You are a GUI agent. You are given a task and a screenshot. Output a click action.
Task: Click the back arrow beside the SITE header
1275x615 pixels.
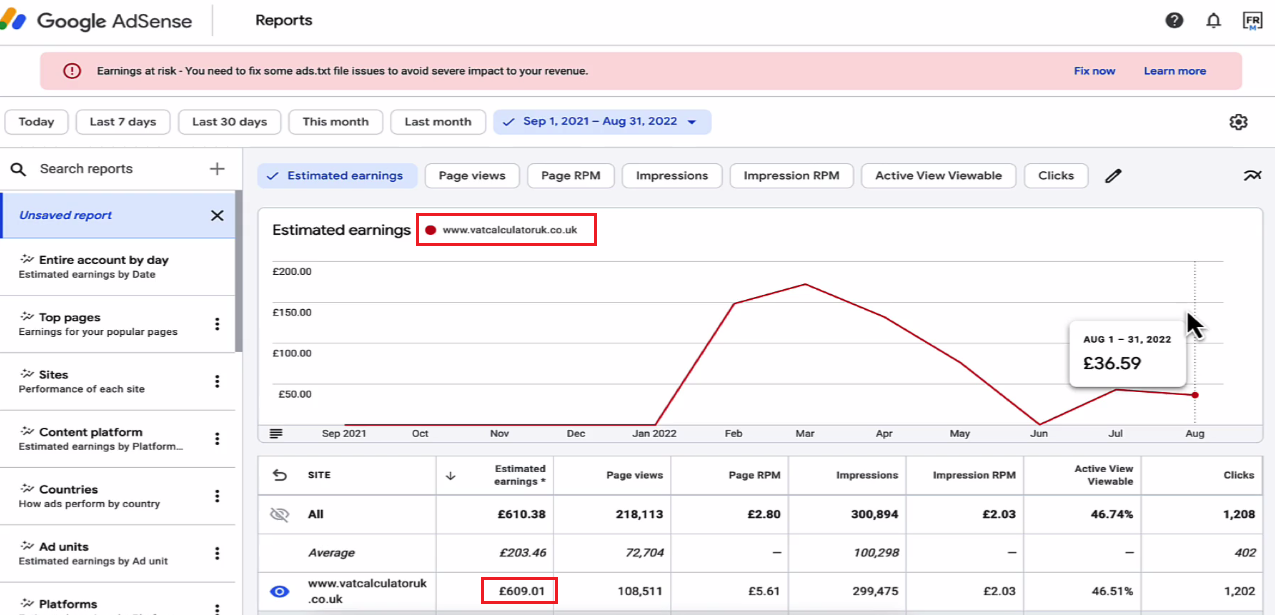coord(279,475)
